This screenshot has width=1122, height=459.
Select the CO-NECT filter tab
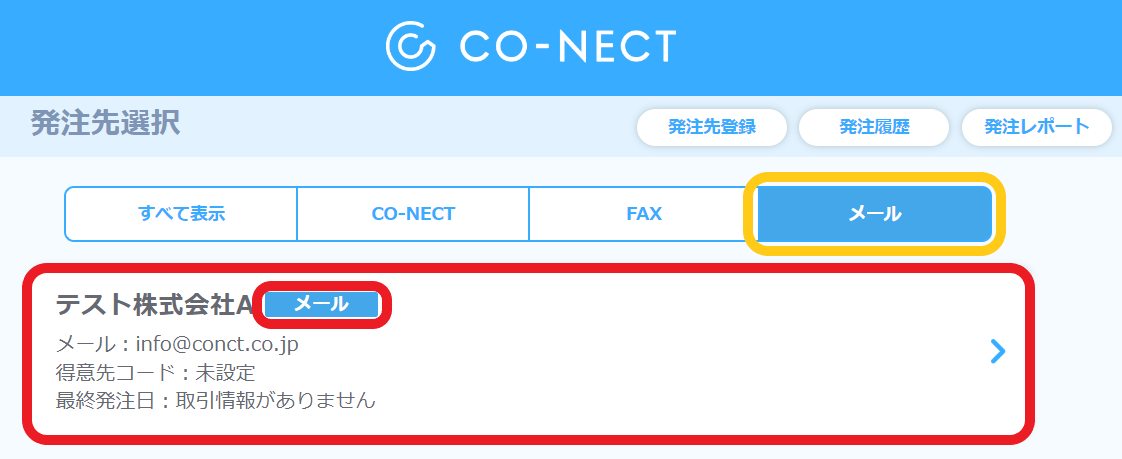coord(413,213)
